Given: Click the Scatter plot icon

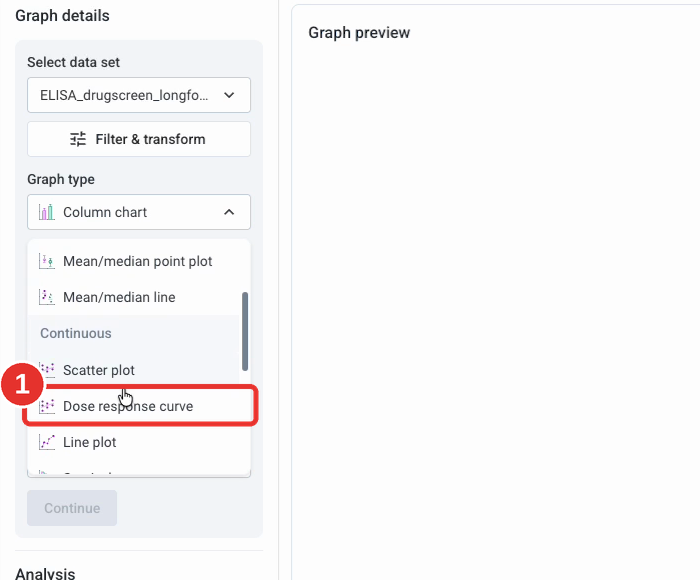Looking at the screenshot, I should tap(47, 370).
